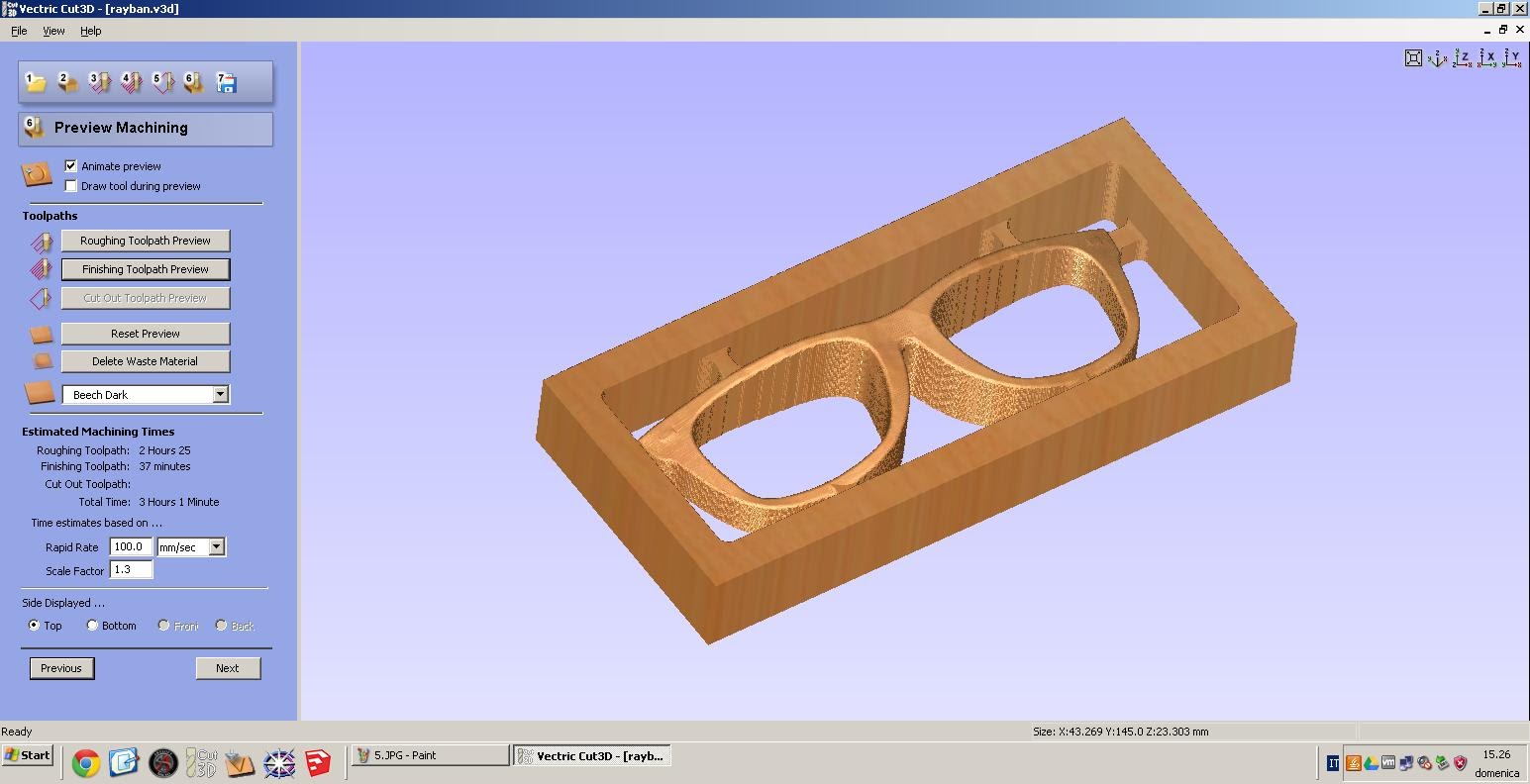Toggle Animate preview checkbox
Screen dimensions: 1530x784
[70, 166]
